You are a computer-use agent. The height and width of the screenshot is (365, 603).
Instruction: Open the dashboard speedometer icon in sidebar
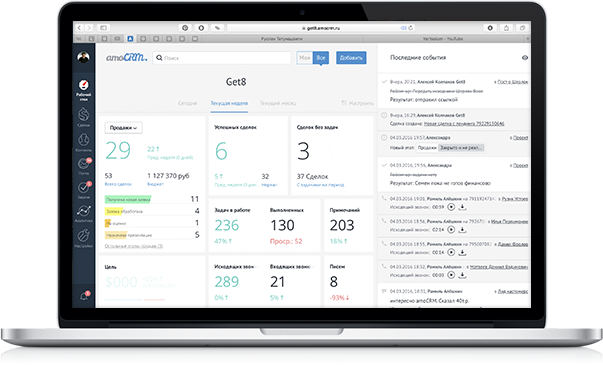(x=83, y=85)
